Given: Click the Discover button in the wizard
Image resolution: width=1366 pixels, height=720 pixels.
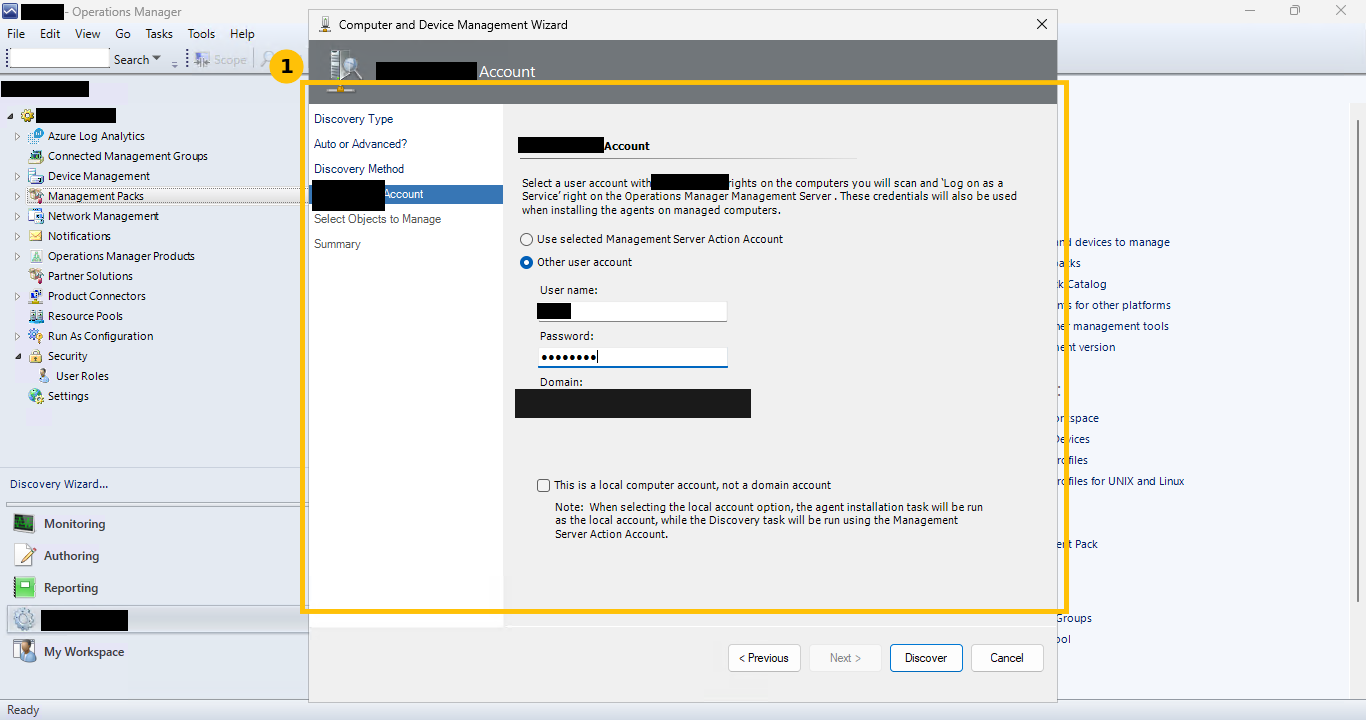Looking at the screenshot, I should pos(926,658).
